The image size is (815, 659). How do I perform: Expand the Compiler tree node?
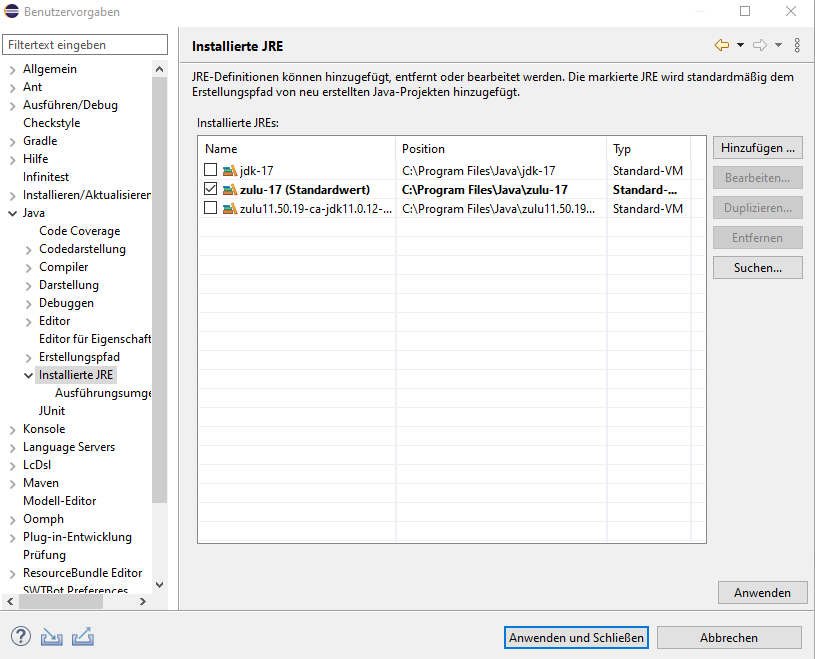pos(29,268)
